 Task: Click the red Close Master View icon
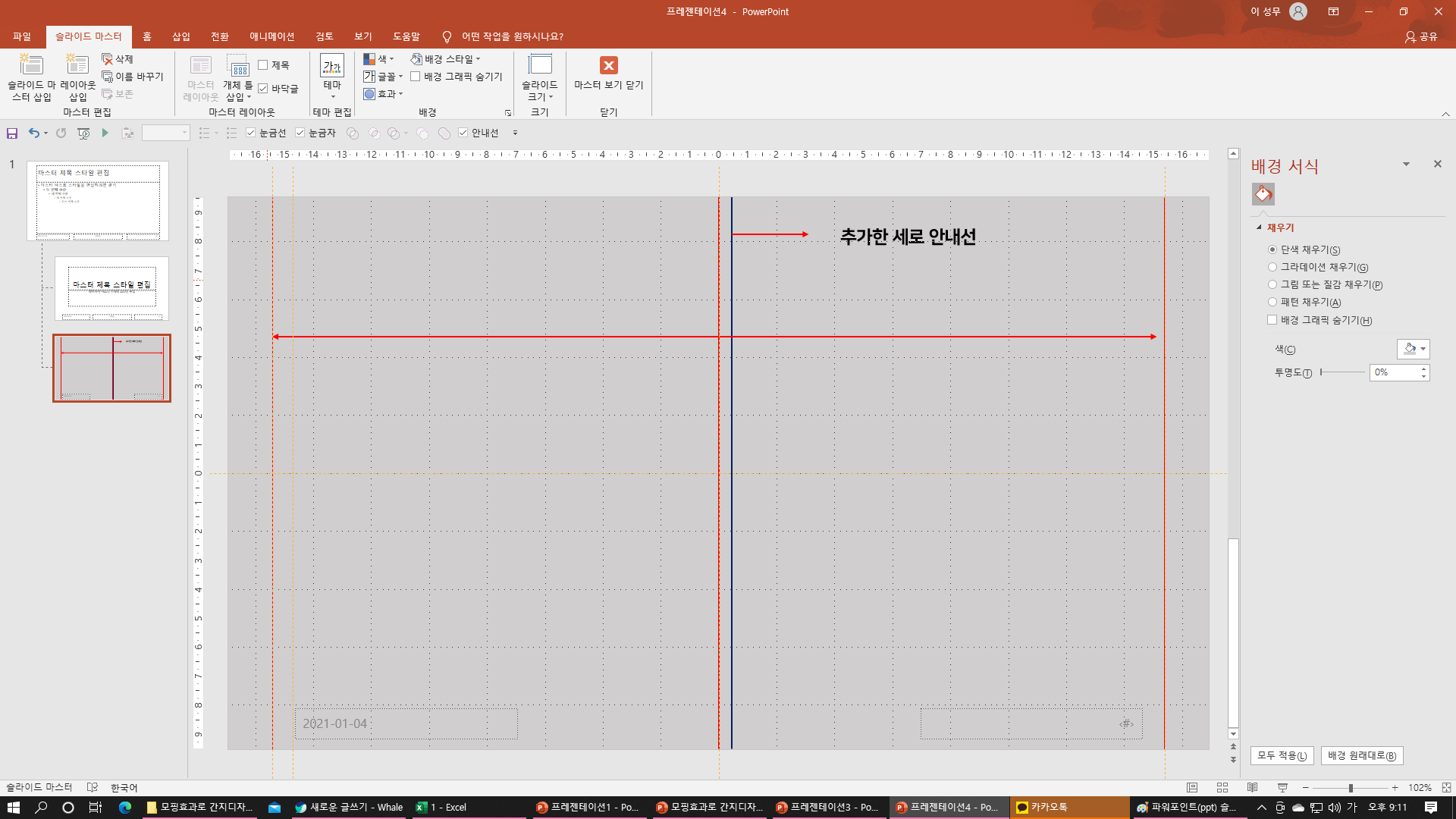pos(608,65)
